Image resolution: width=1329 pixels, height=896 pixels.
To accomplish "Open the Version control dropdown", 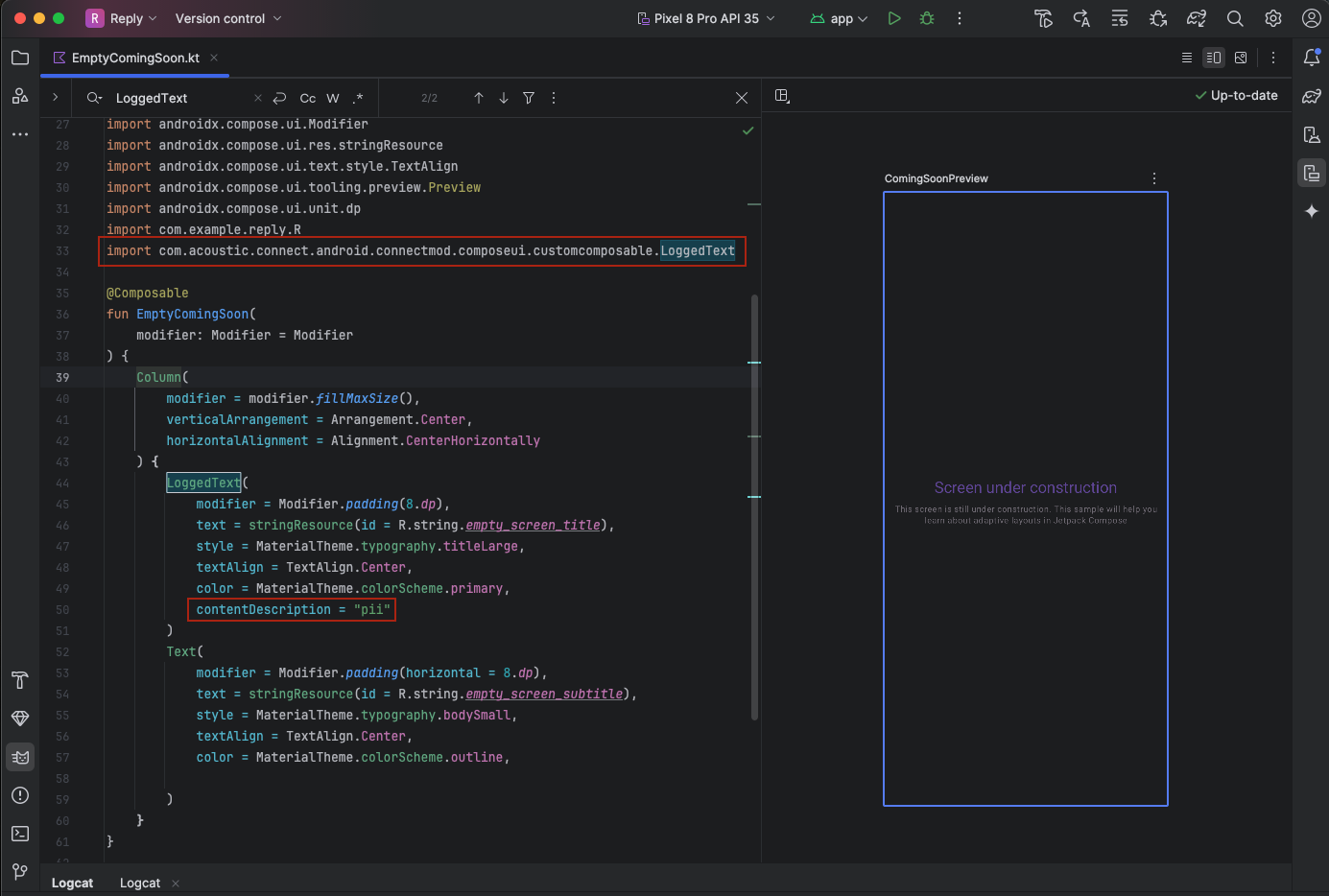I will pyautogui.click(x=228, y=18).
